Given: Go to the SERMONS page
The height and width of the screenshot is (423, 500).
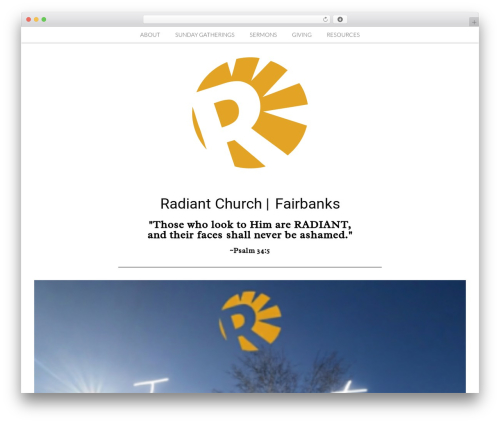Looking at the screenshot, I should [x=263, y=35].
